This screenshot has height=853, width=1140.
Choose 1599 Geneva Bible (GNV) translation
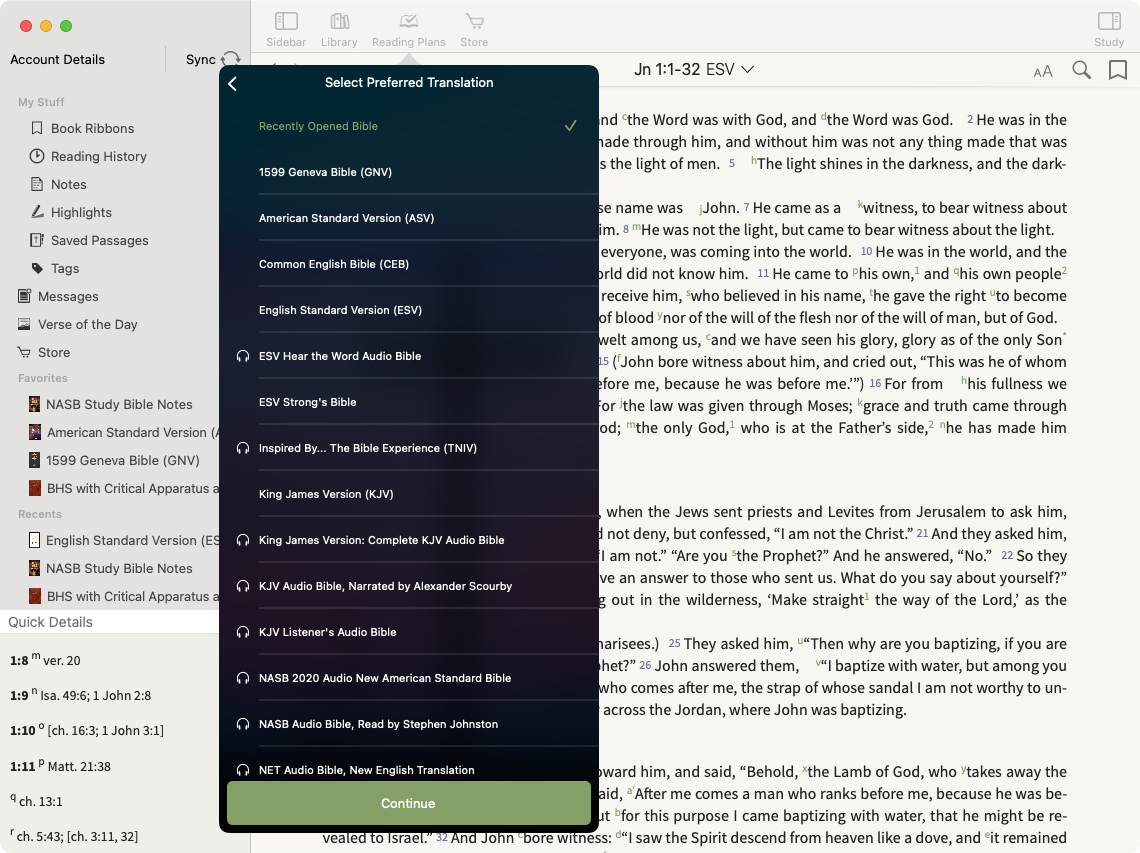[409, 172]
